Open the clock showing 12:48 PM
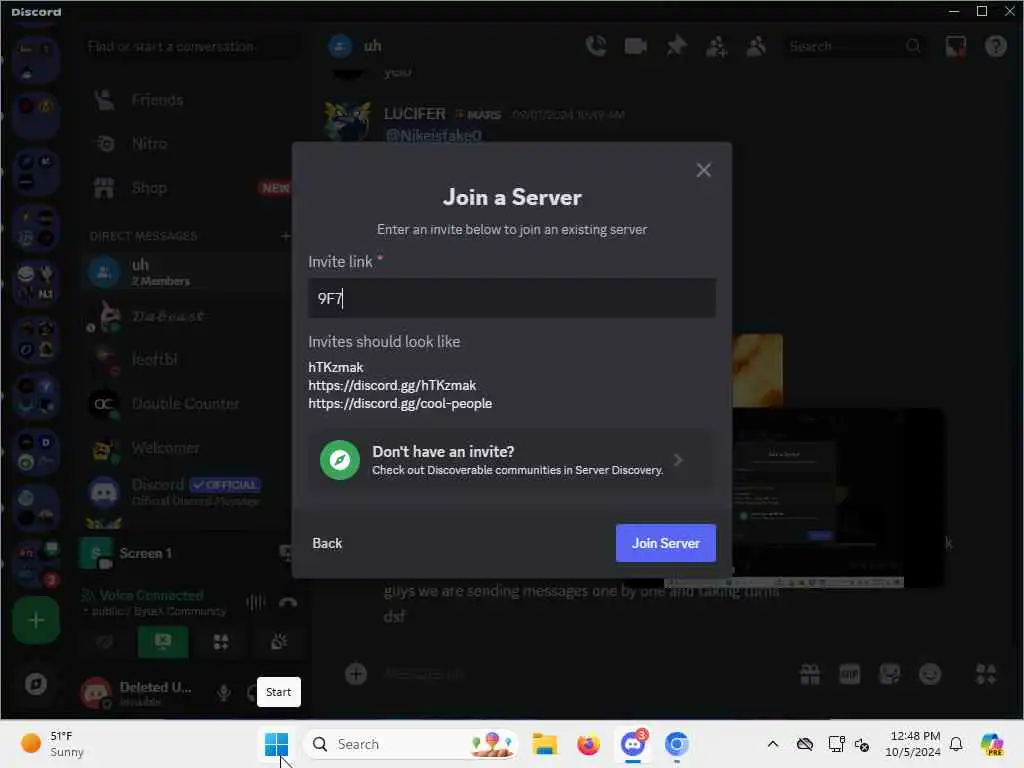The image size is (1024, 768). (x=912, y=744)
